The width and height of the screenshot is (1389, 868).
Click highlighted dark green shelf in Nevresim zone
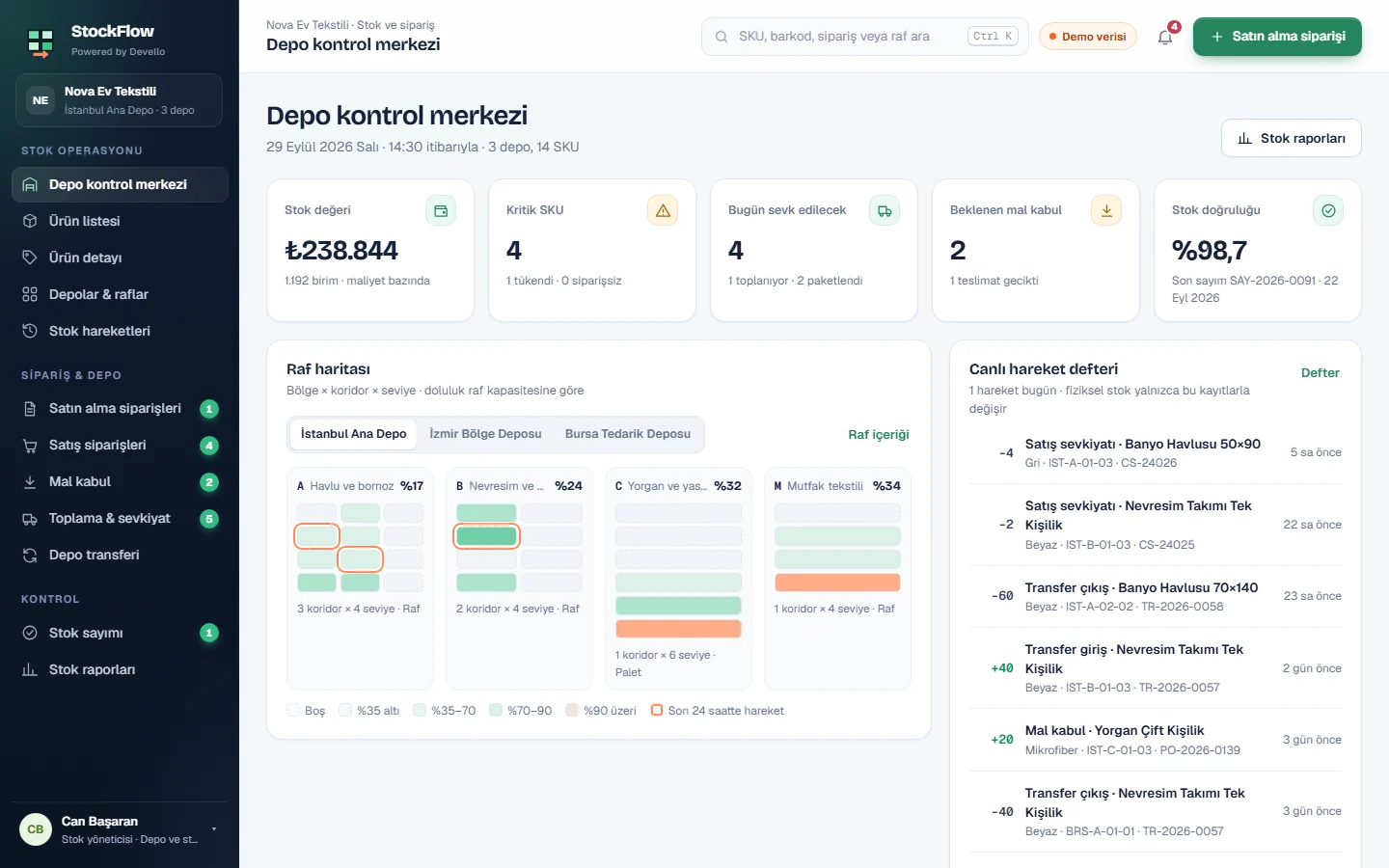coord(486,536)
